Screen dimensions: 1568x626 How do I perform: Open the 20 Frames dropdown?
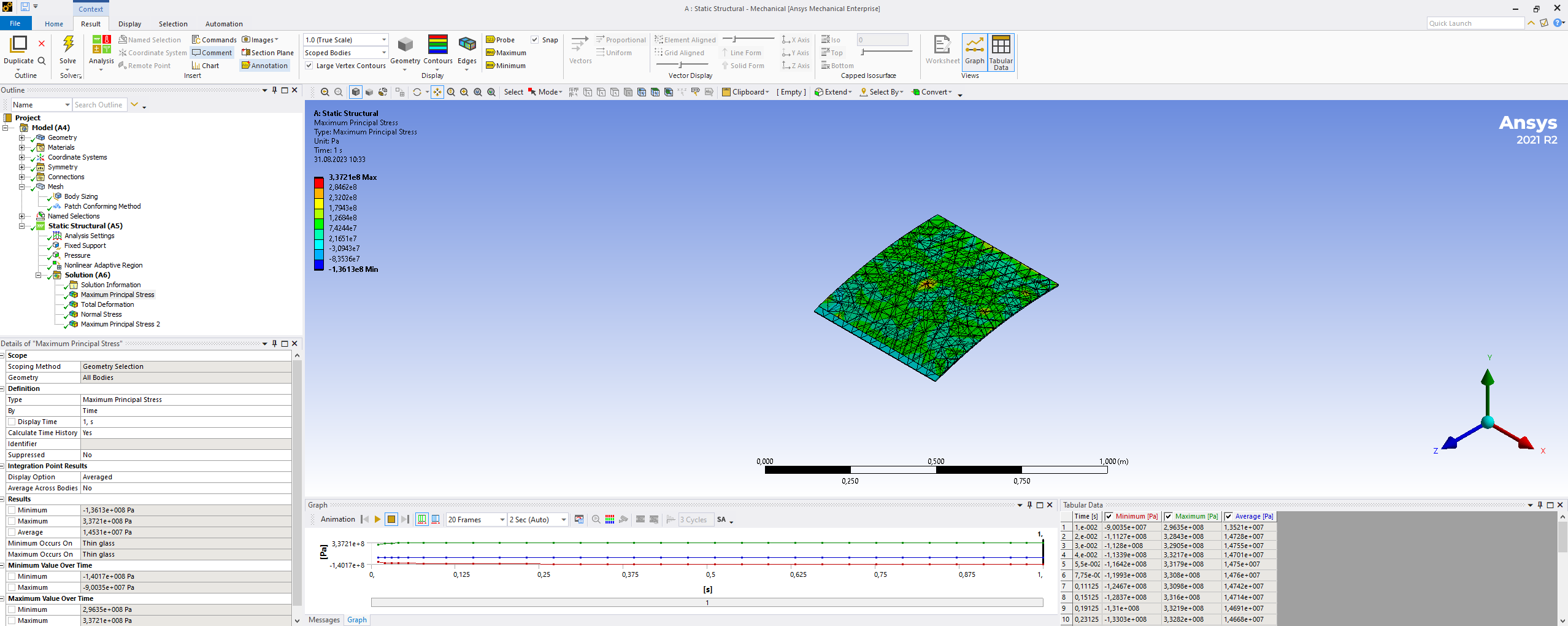click(502, 520)
